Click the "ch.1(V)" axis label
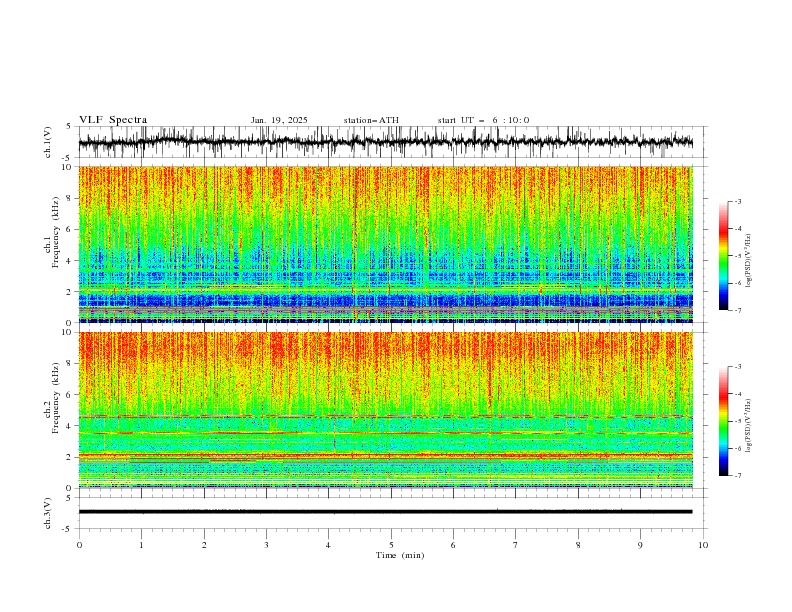The image size is (792, 612). click(x=48, y=142)
